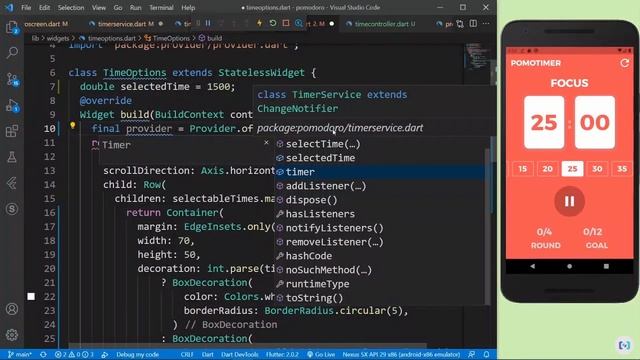The image size is (640, 360).
Task: Click the errors and warnings count
Action: tap(74, 354)
